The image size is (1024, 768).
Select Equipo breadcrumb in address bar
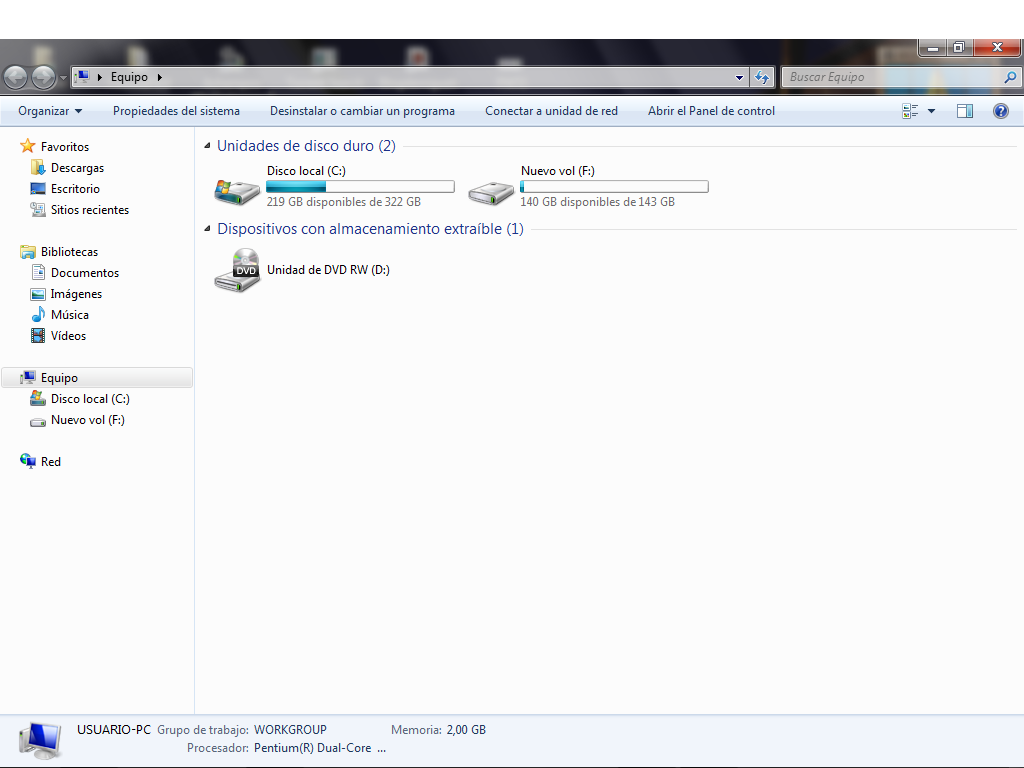129,77
